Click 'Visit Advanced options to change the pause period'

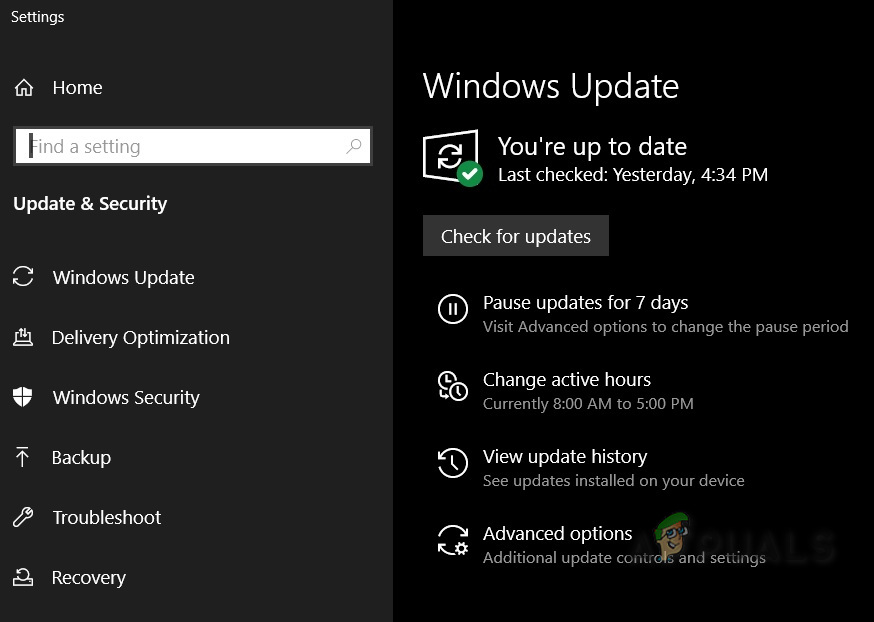click(x=666, y=327)
